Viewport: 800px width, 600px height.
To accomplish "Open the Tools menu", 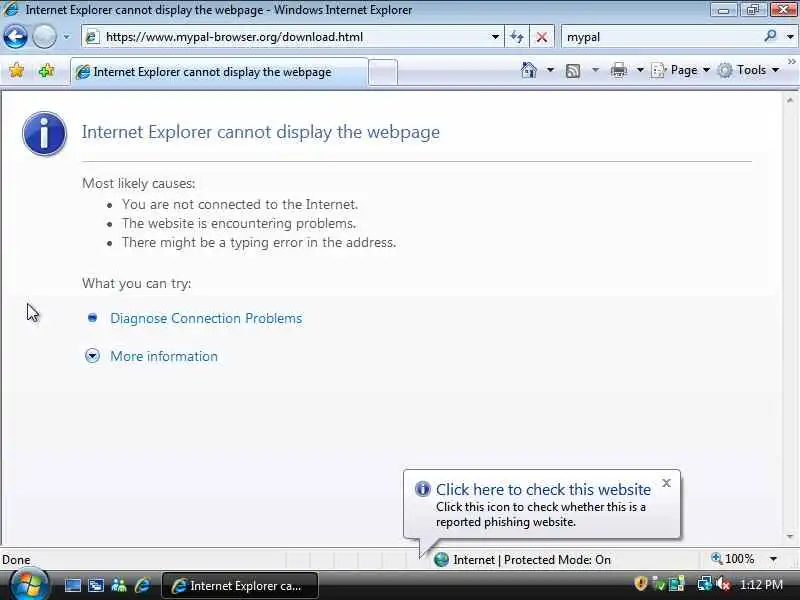I will click(x=748, y=70).
